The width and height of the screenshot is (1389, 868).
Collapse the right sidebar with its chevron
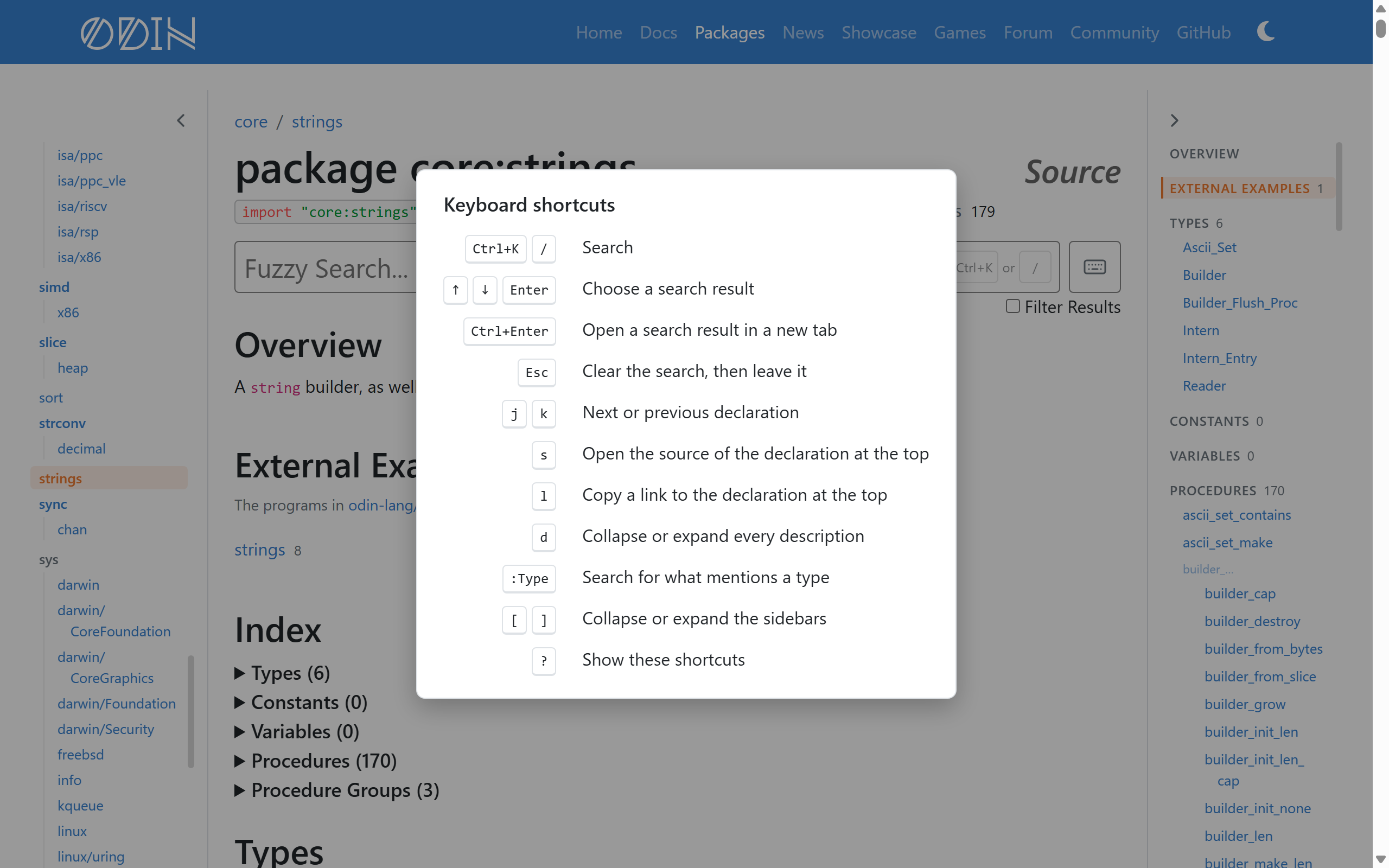point(1174,120)
